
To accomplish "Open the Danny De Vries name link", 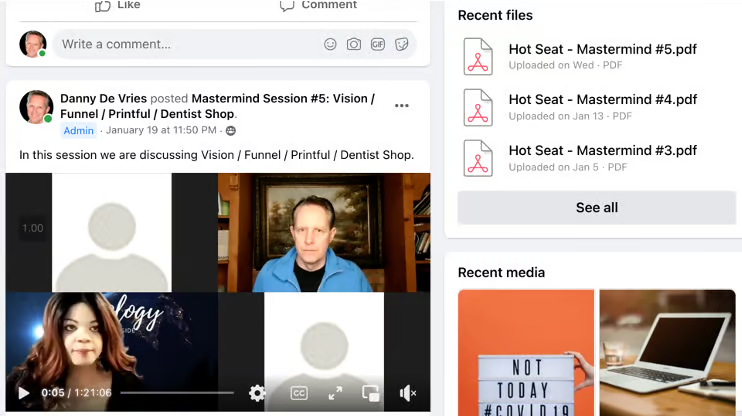I will (103, 98).
